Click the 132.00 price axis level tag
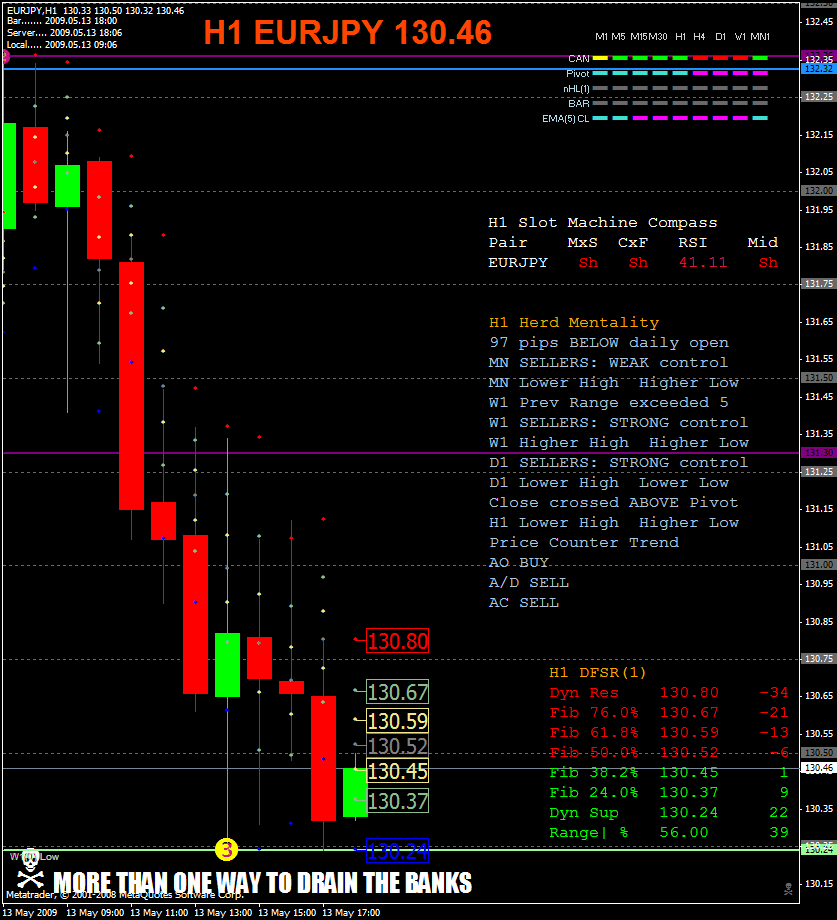 click(818, 191)
